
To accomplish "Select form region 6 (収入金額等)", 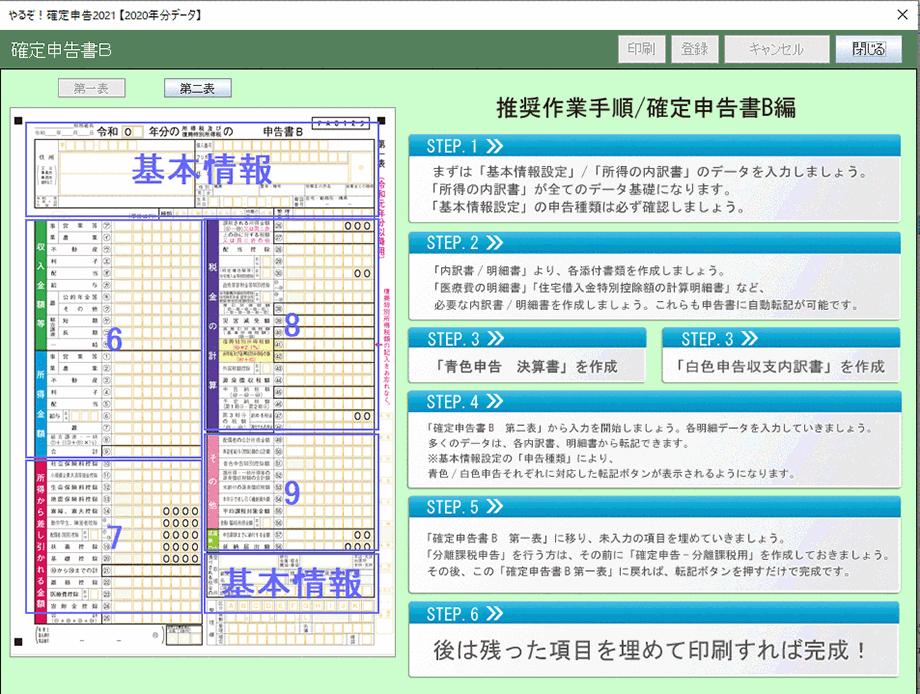I will [114, 338].
